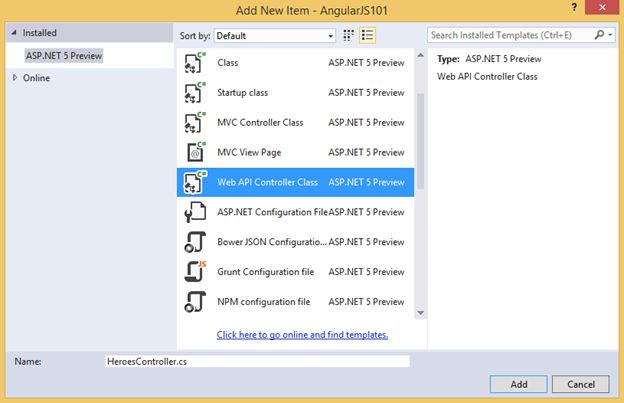624x403 pixels.
Task: Click the search magnifier icon
Action: (x=599, y=35)
